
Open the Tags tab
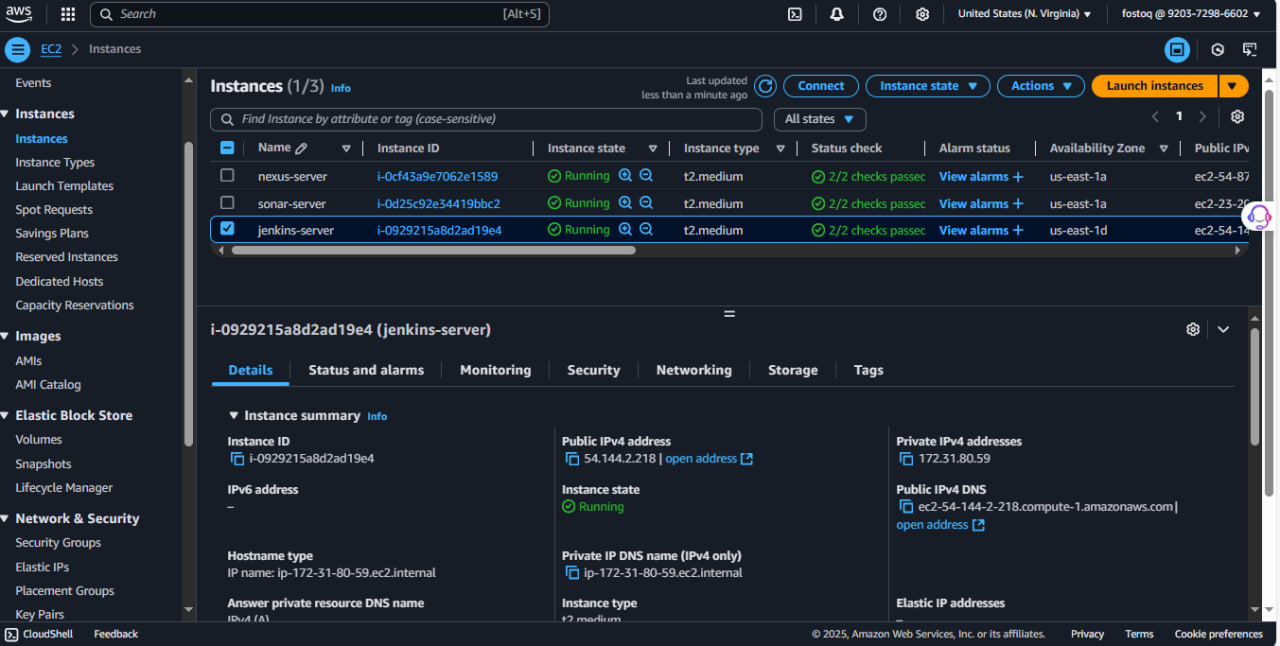(x=868, y=370)
